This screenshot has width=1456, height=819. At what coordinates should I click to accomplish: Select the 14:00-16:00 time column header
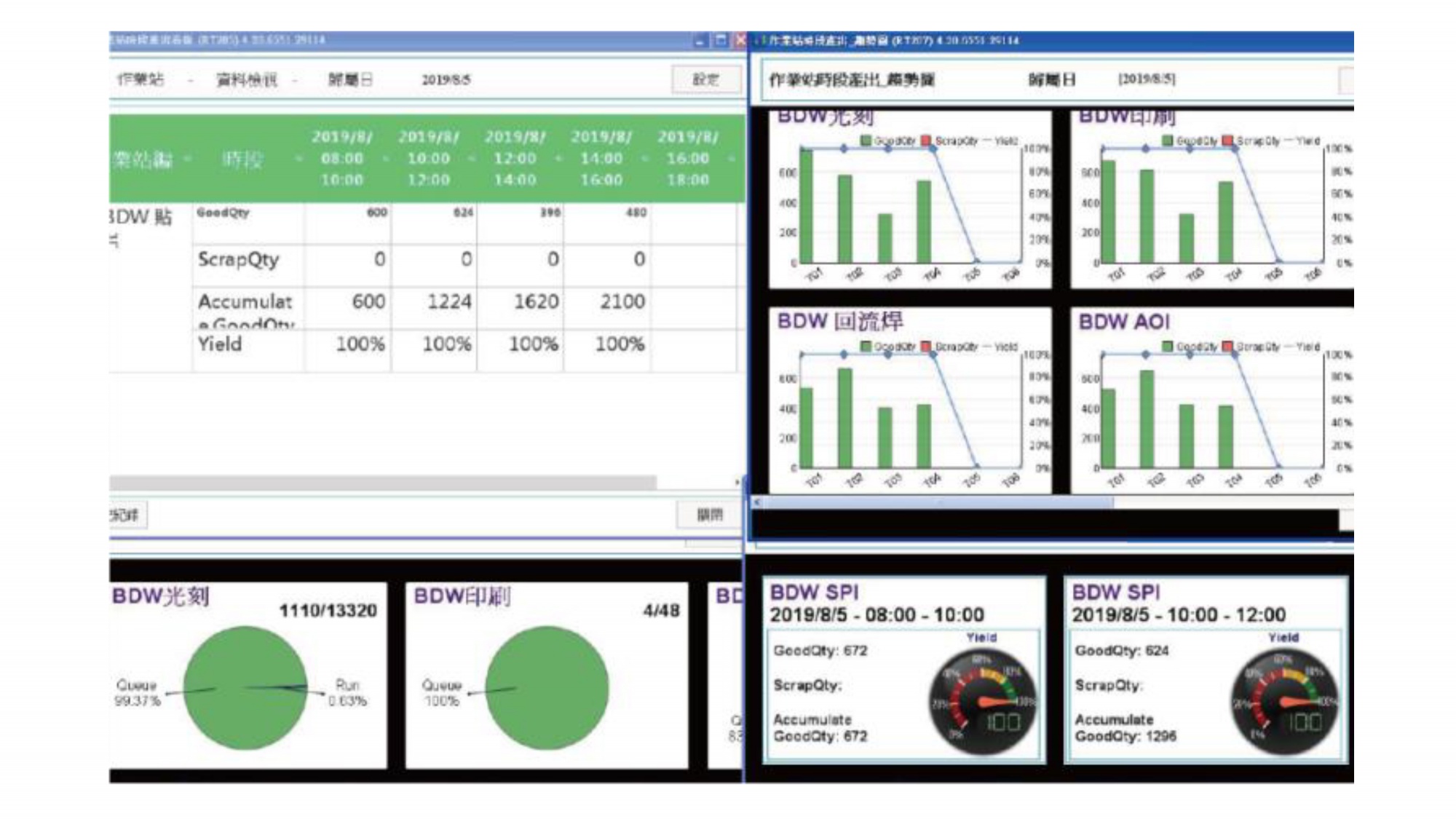601,158
